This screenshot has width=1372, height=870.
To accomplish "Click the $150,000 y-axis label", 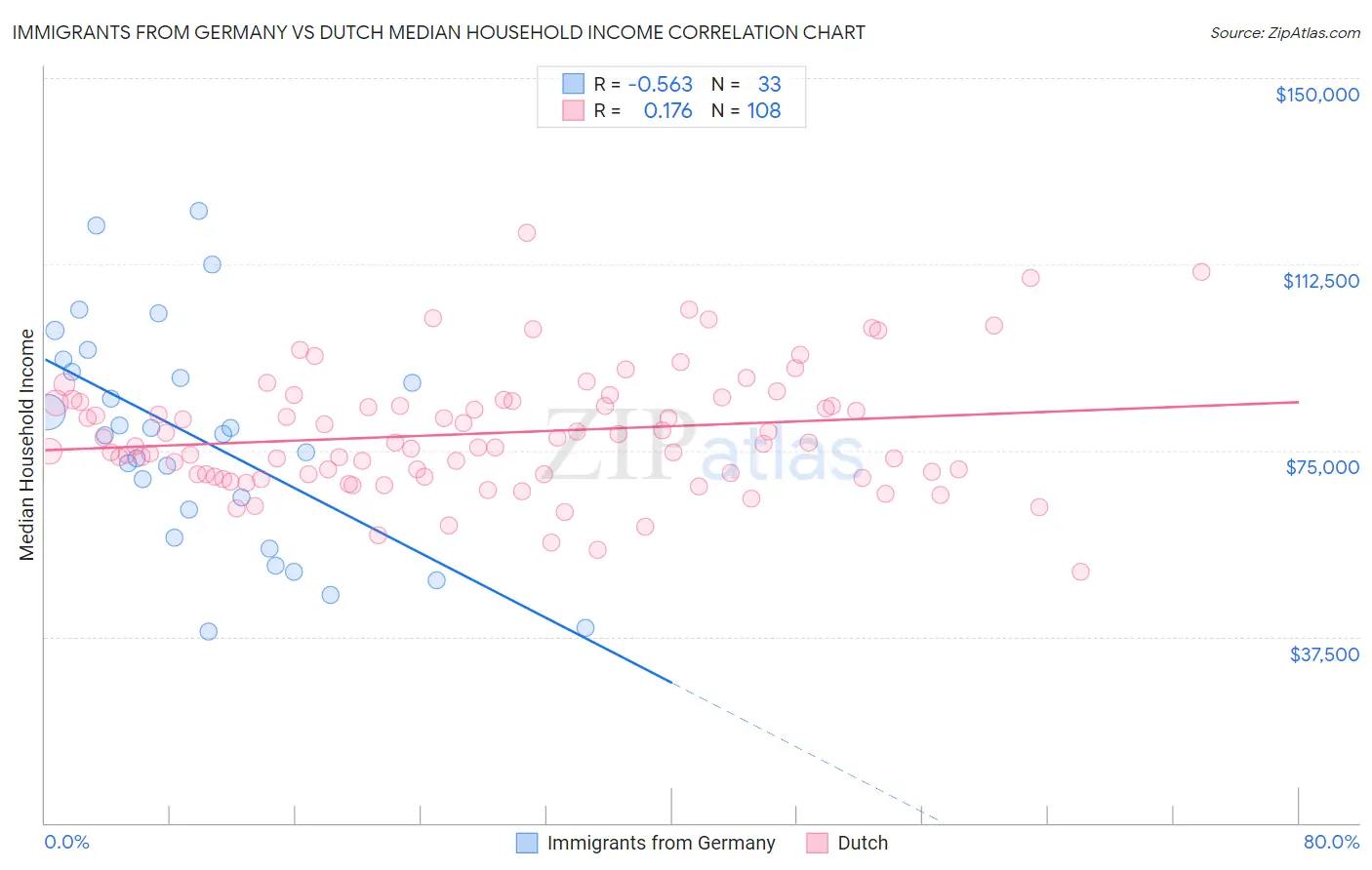I will (1317, 95).
